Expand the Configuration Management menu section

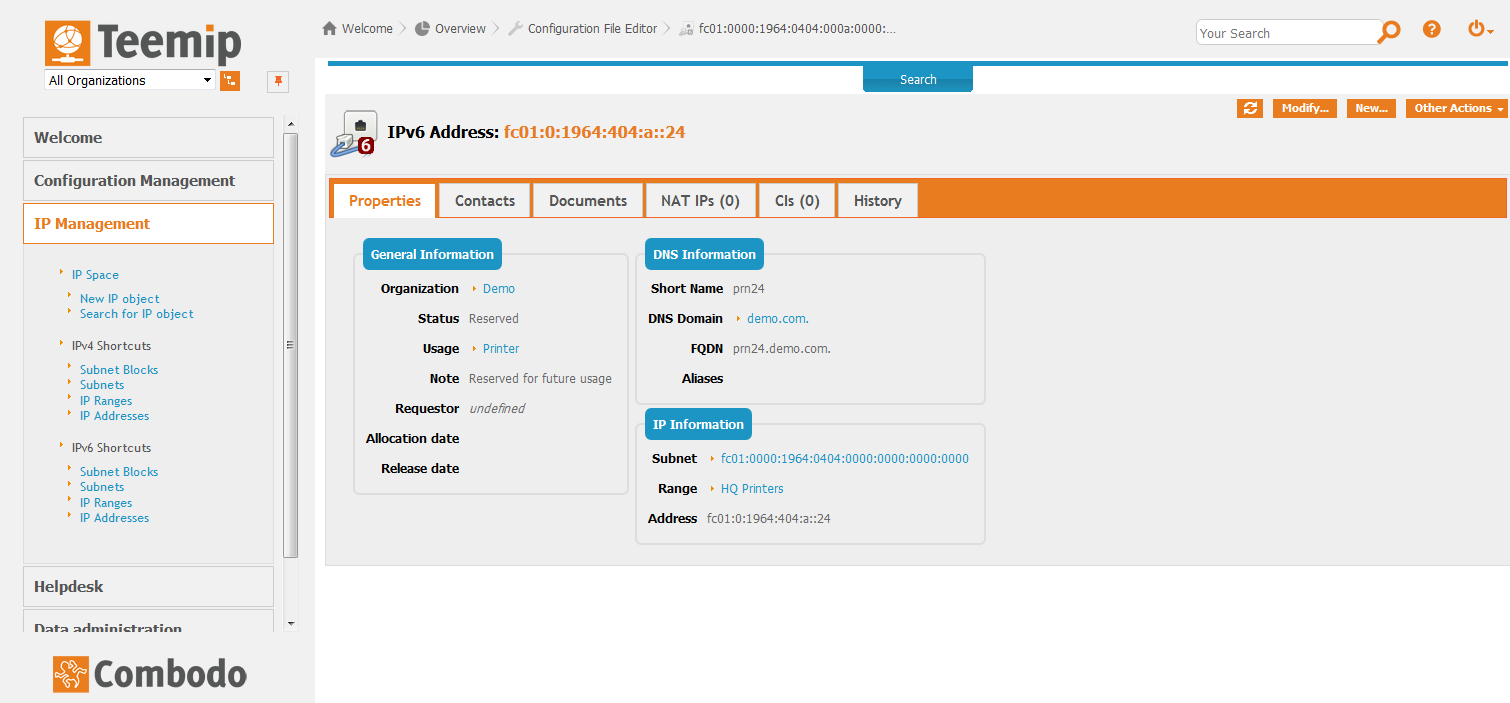148,181
